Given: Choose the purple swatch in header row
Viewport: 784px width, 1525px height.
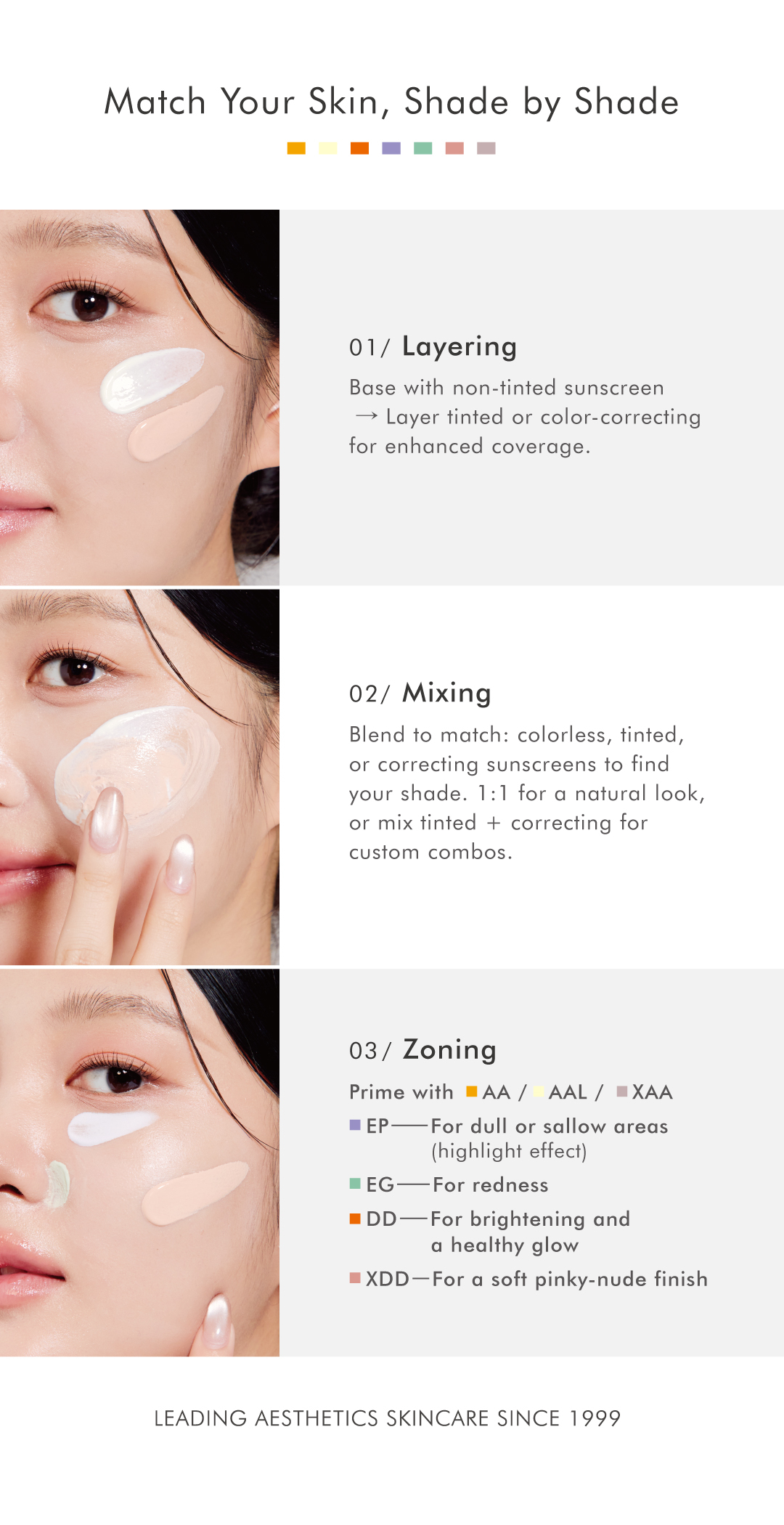Looking at the screenshot, I should coord(391,148).
